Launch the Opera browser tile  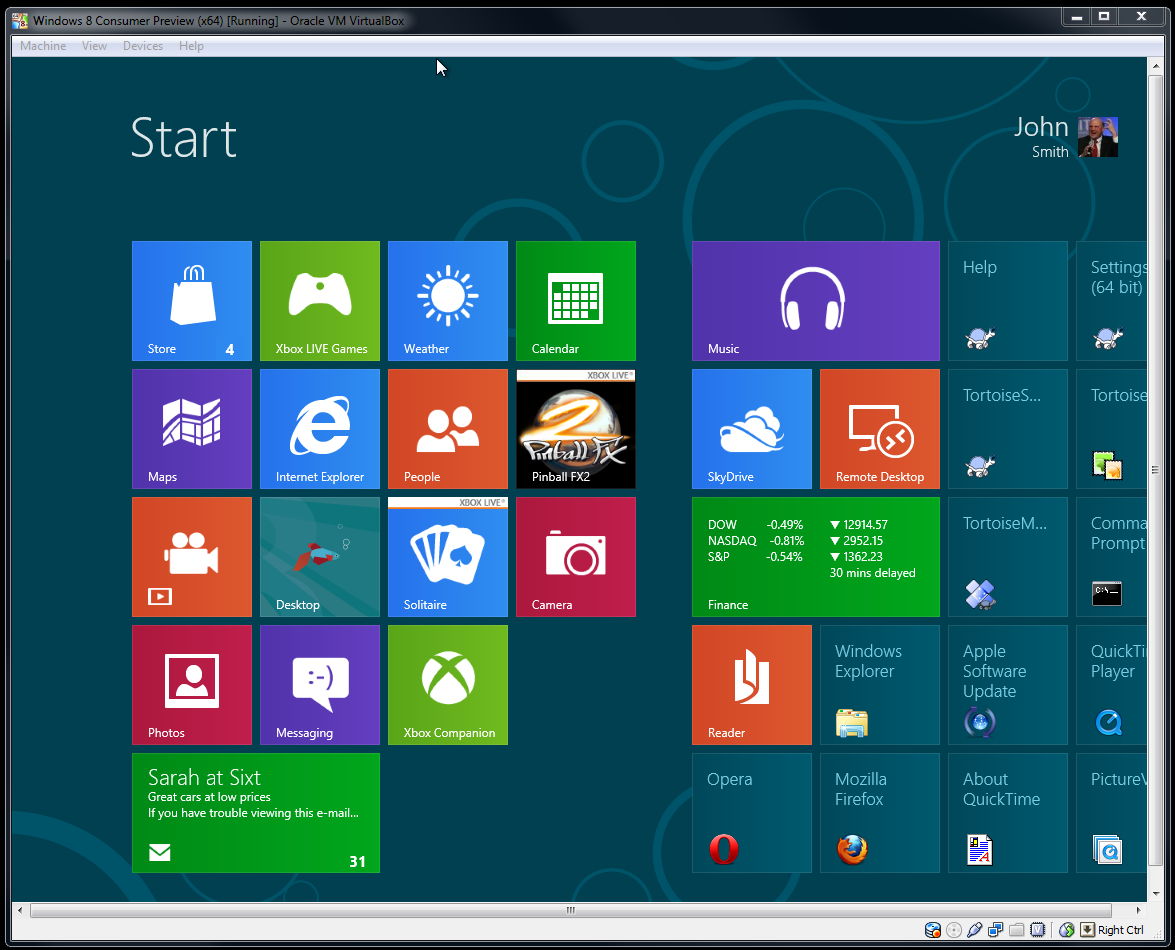(752, 813)
